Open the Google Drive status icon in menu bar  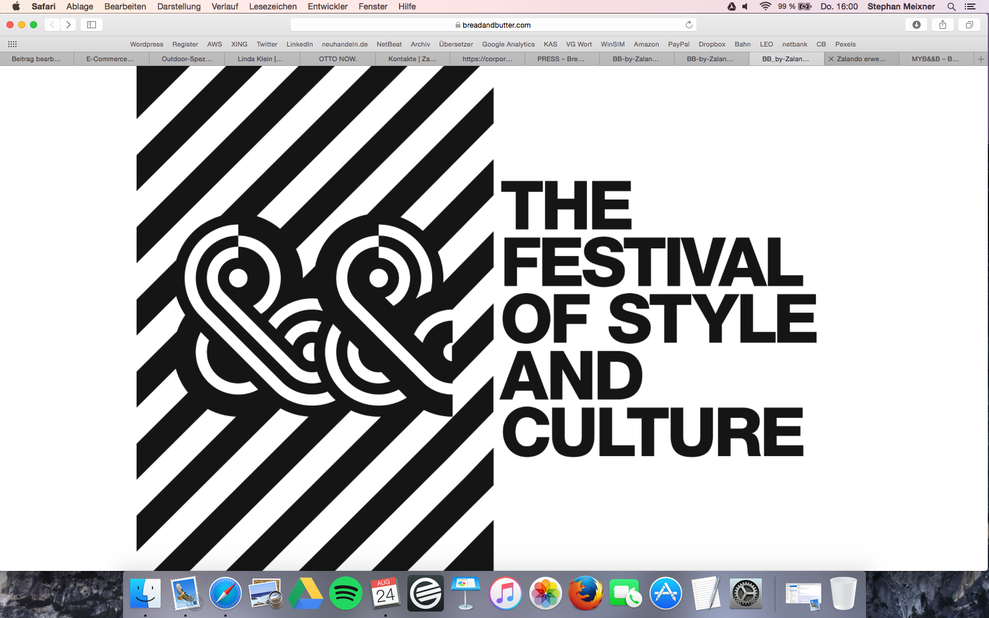731,6
